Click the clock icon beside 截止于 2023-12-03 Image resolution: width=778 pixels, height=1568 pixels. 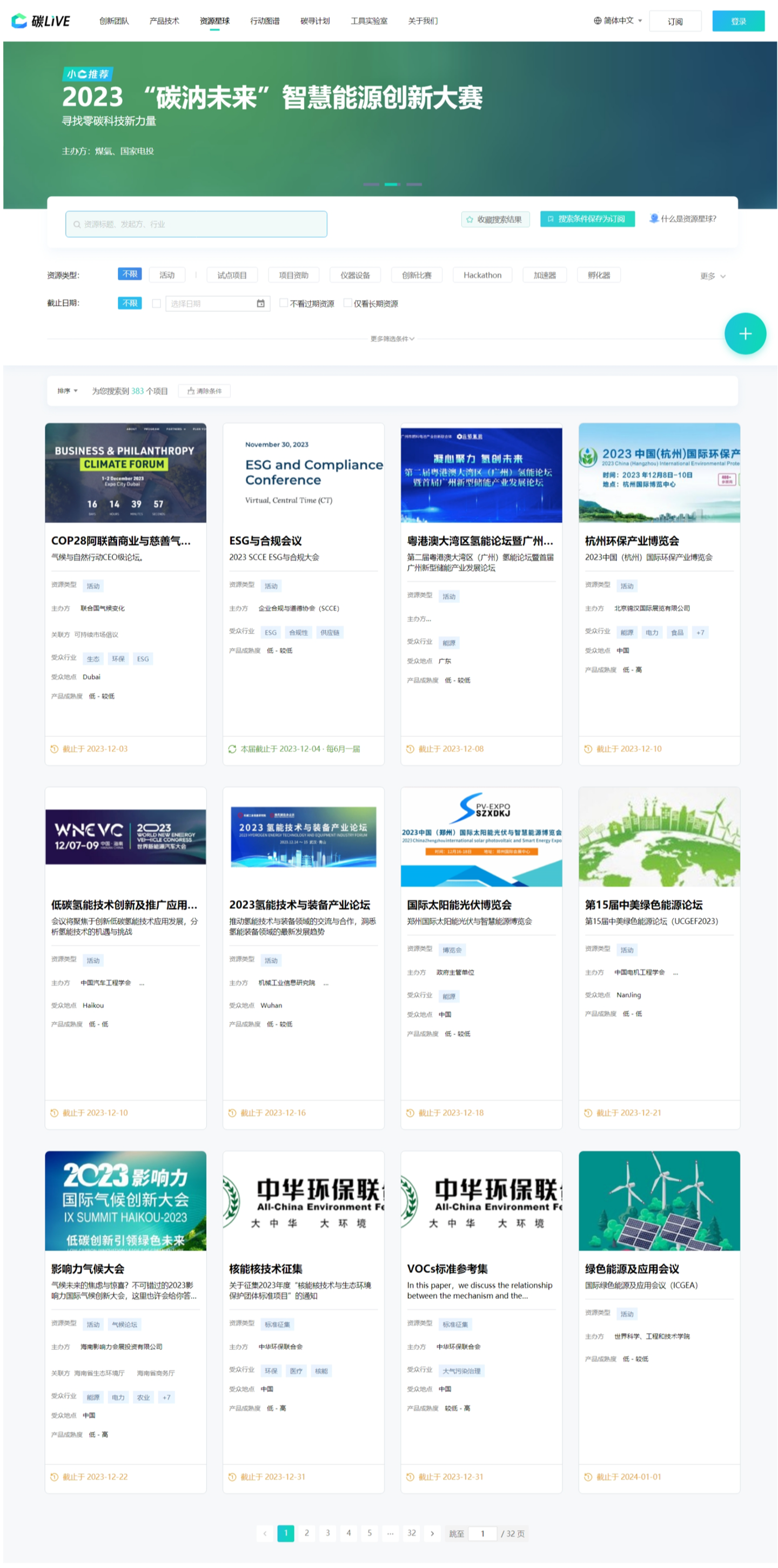[x=54, y=749]
